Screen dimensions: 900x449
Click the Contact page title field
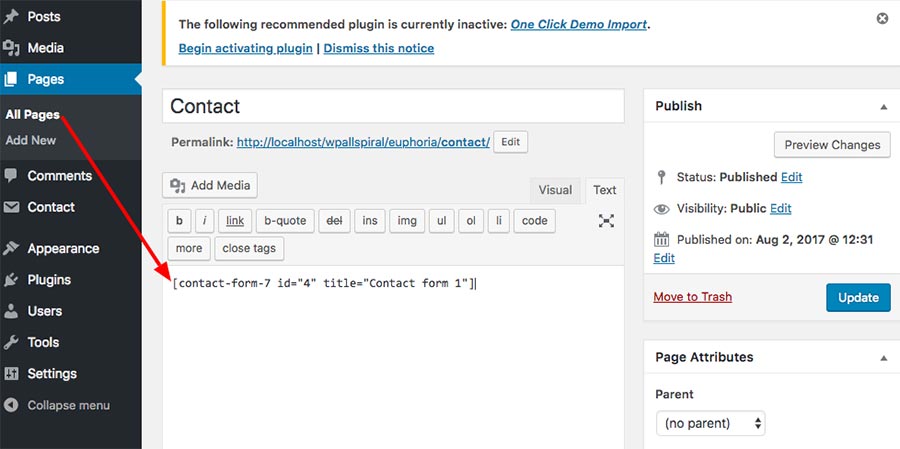[x=393, y=106]
